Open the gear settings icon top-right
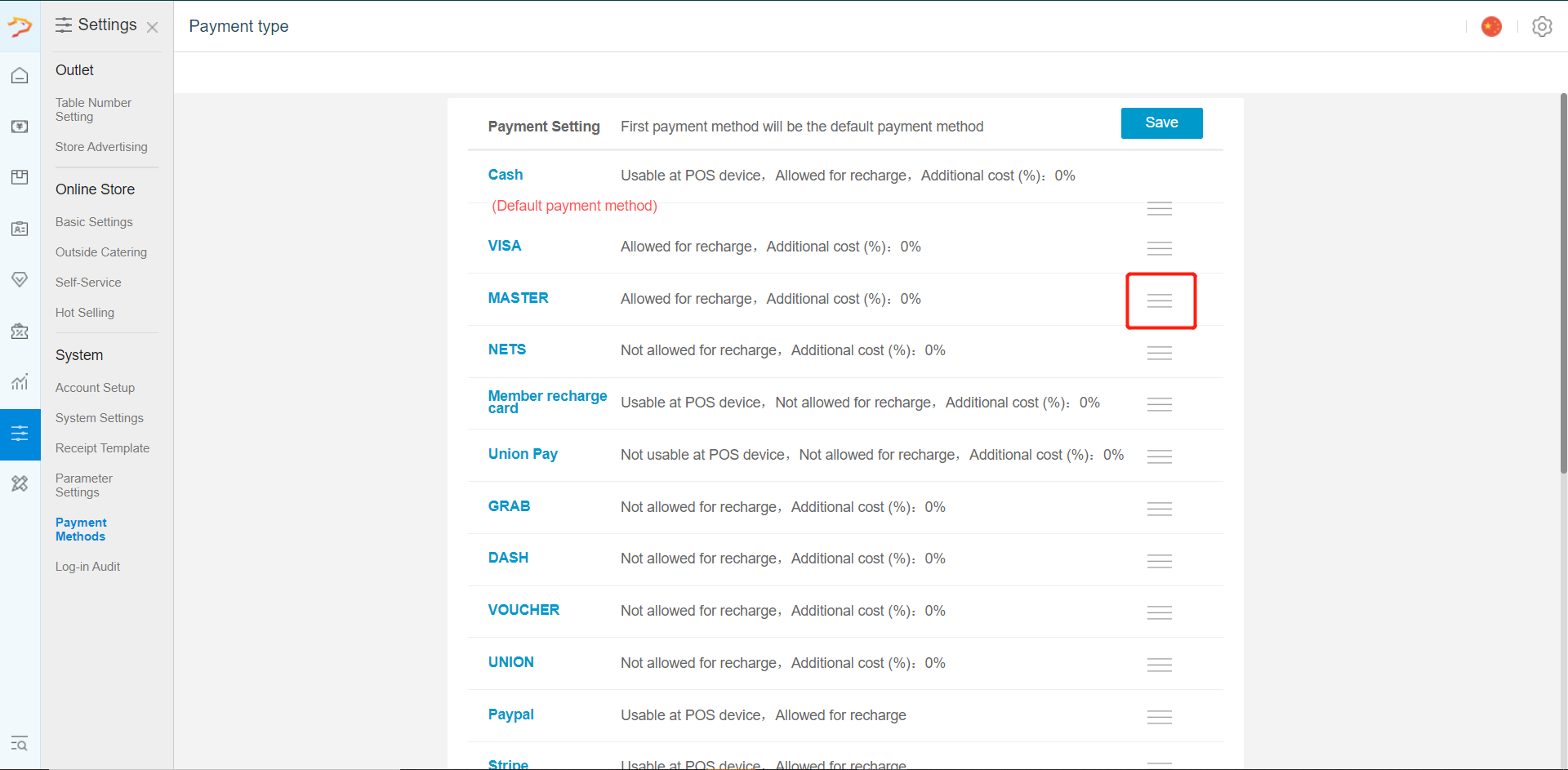 click(x=1542, y=27)
